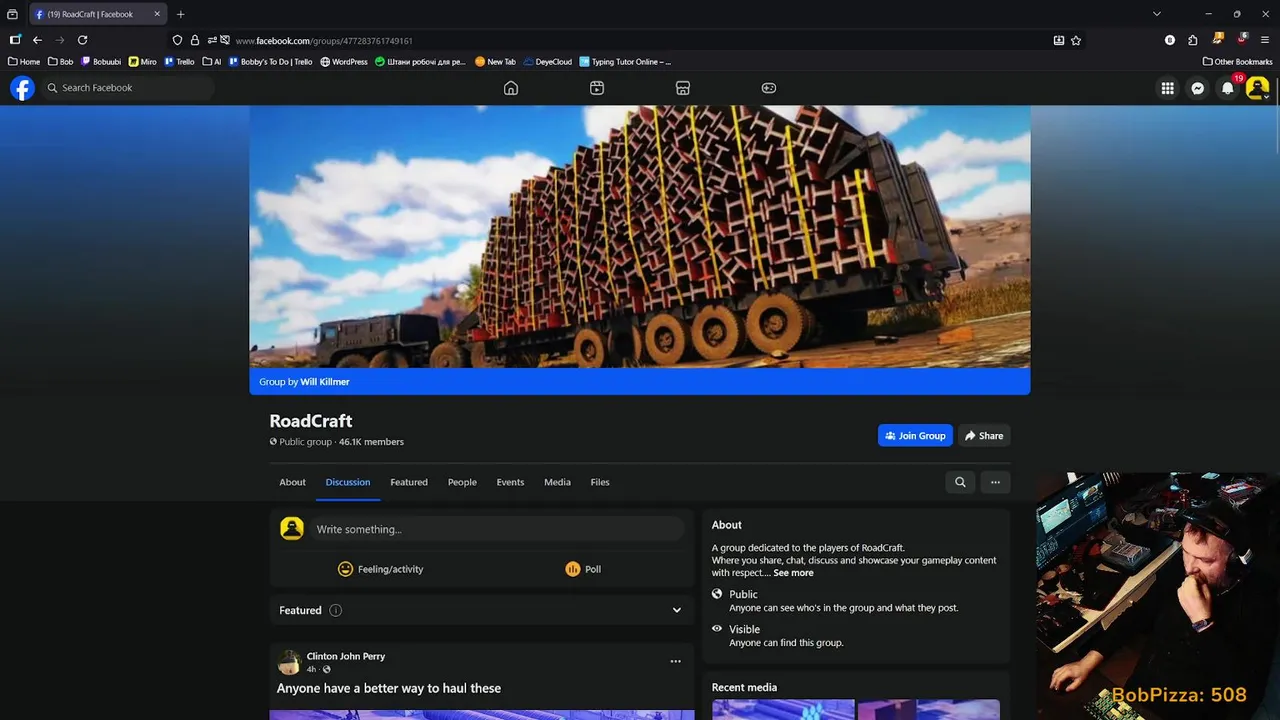Viewport: 1280px width, 720px height.
Task: Open the browser hamburger menu
Action: coord(1265,40)
